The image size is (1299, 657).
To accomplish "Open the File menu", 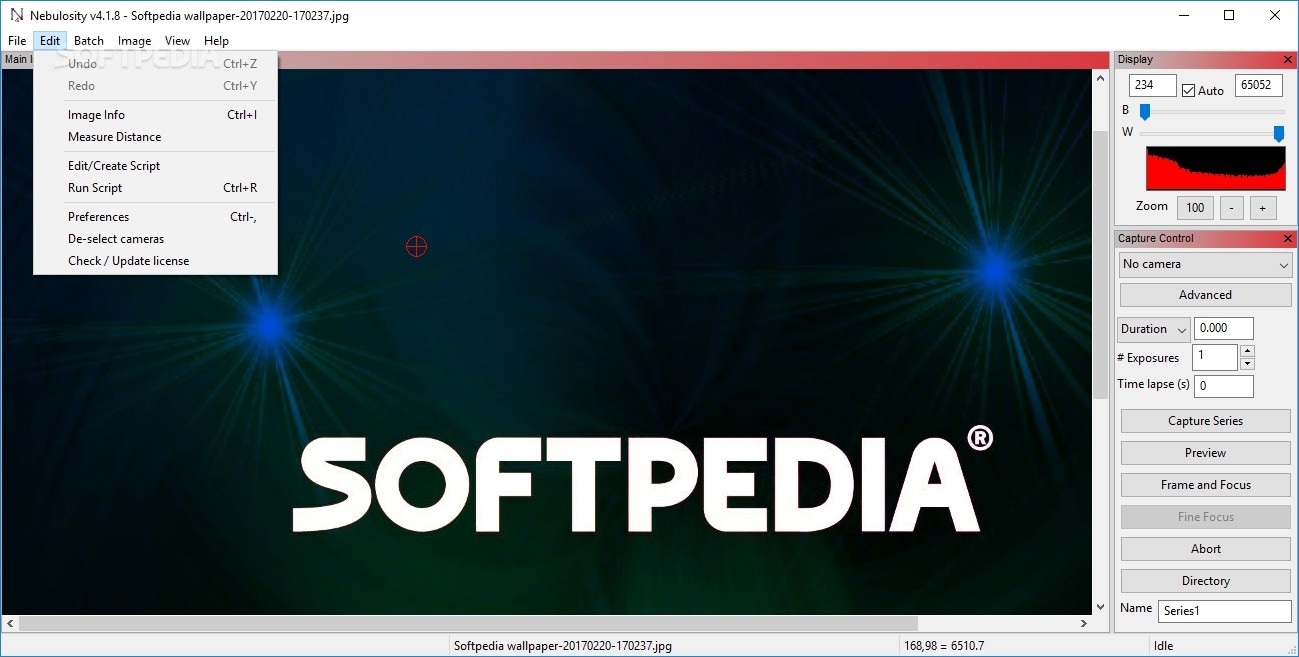I will point(17,41).
